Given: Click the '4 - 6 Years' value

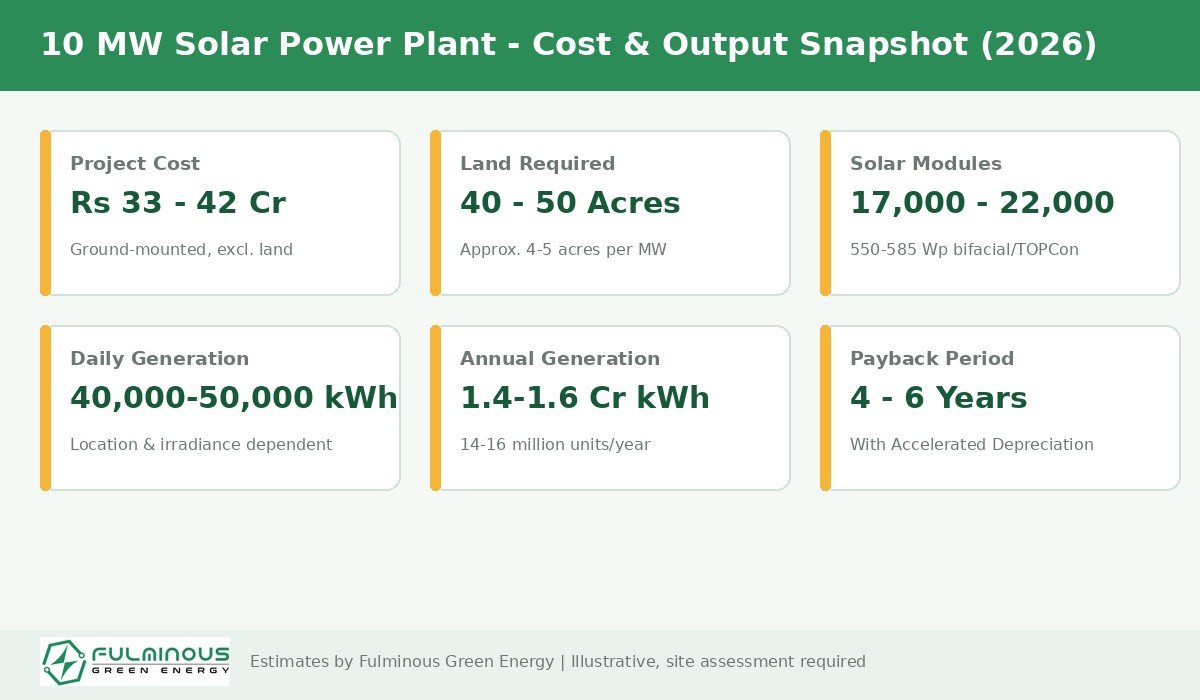Looking at the screenshot, I should pos(939,398).
